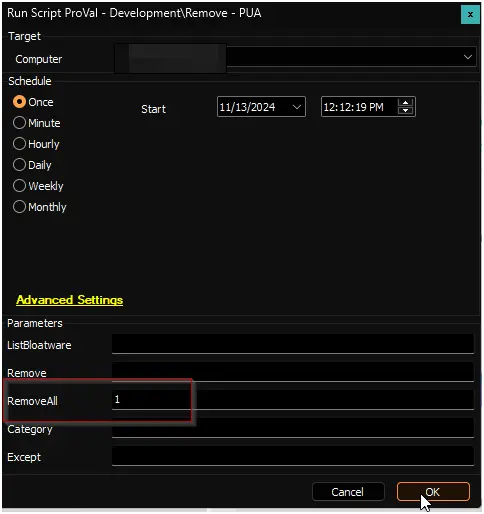The width and height of the screenshot is (484, 514).
Task: Close the Run Script dialog window
Action: pyautogui.click(x=470, y=15)
